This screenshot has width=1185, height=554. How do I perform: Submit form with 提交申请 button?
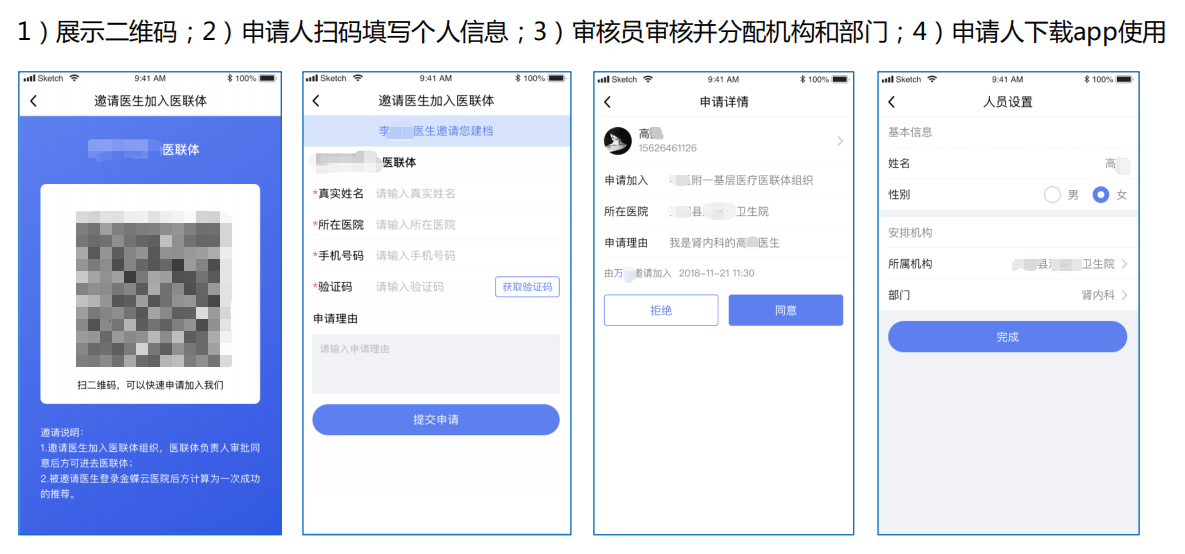click(436, 419)
